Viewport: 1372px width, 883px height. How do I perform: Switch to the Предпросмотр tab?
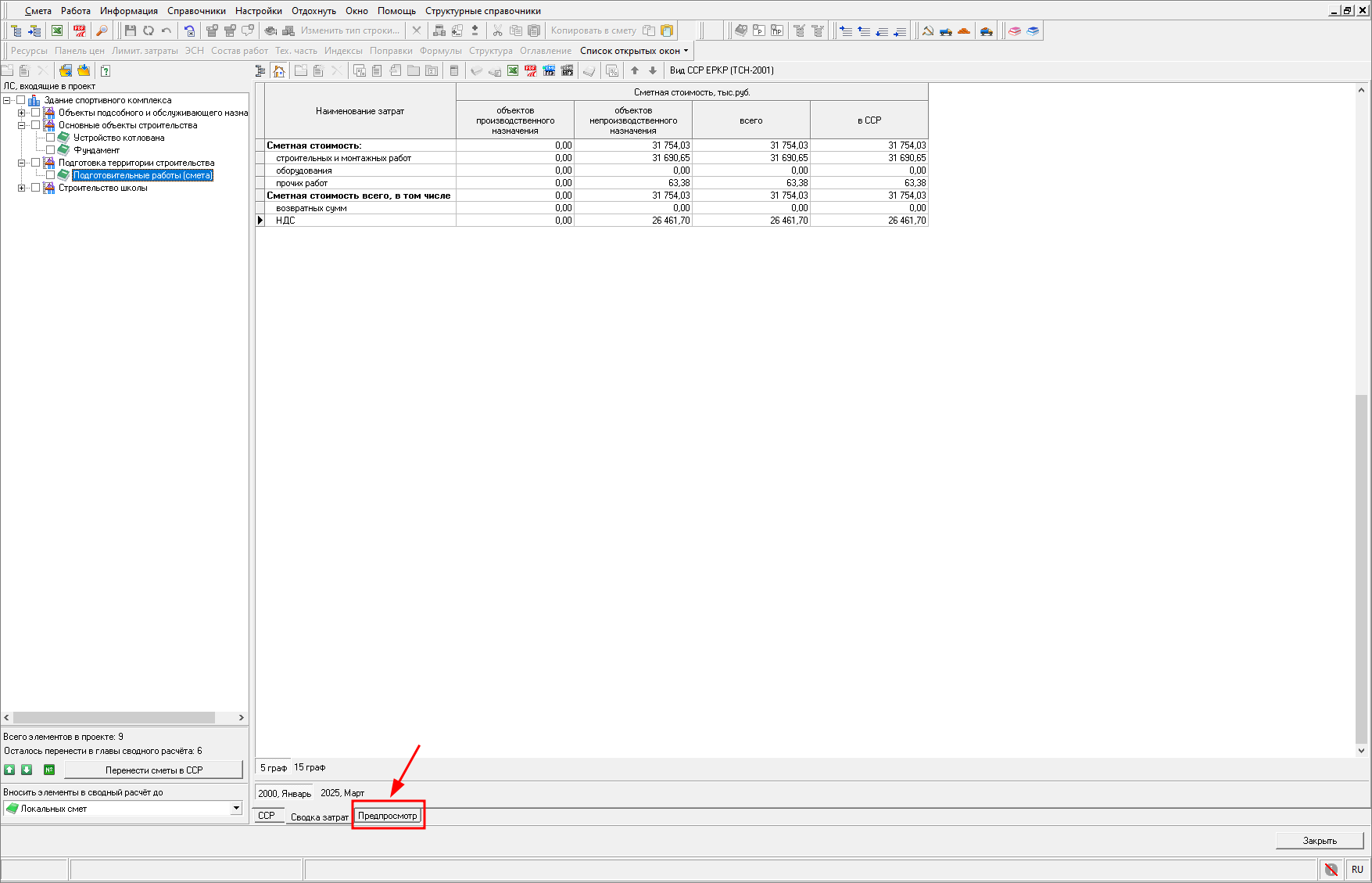click(388, 816)
